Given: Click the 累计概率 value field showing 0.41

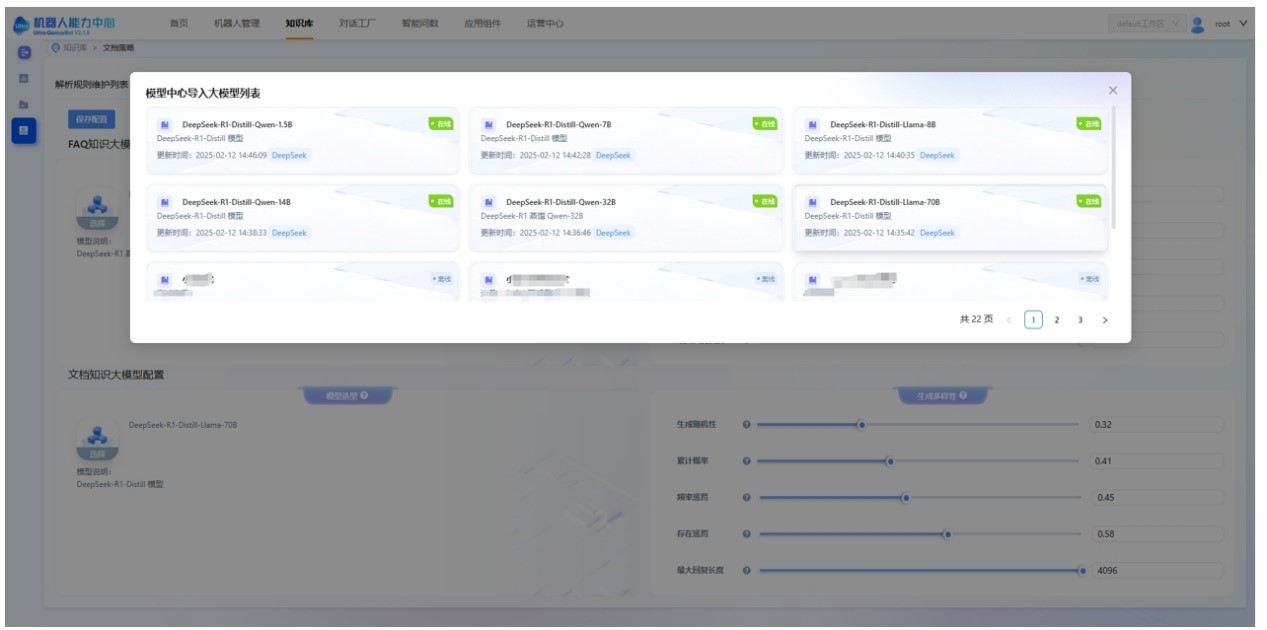Looking at the screenshot, I should pos(1157,461).
